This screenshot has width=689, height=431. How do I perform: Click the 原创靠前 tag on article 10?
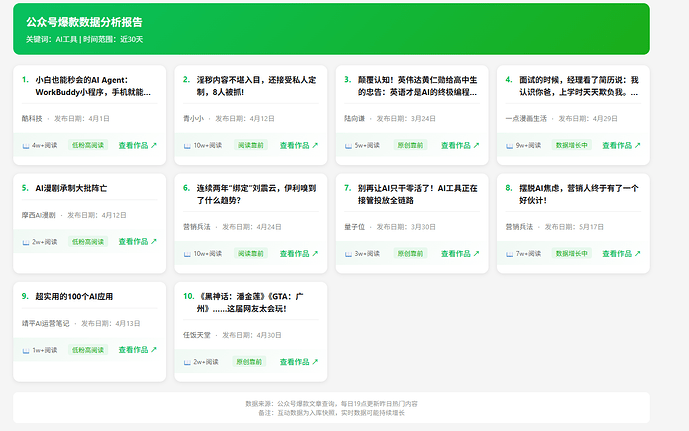[249, 362]
